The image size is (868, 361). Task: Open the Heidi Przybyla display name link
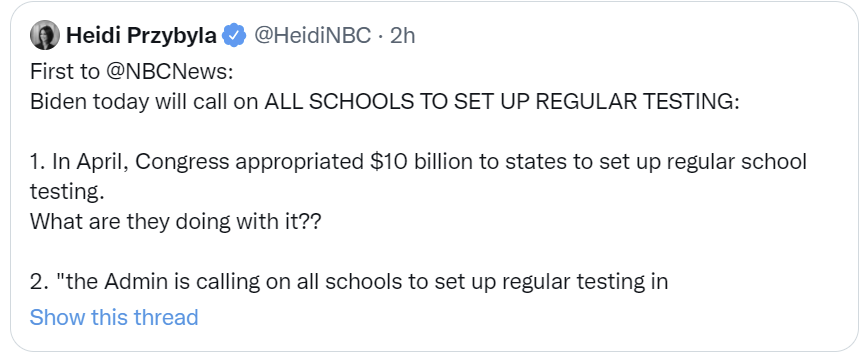[x=142, y=35]
